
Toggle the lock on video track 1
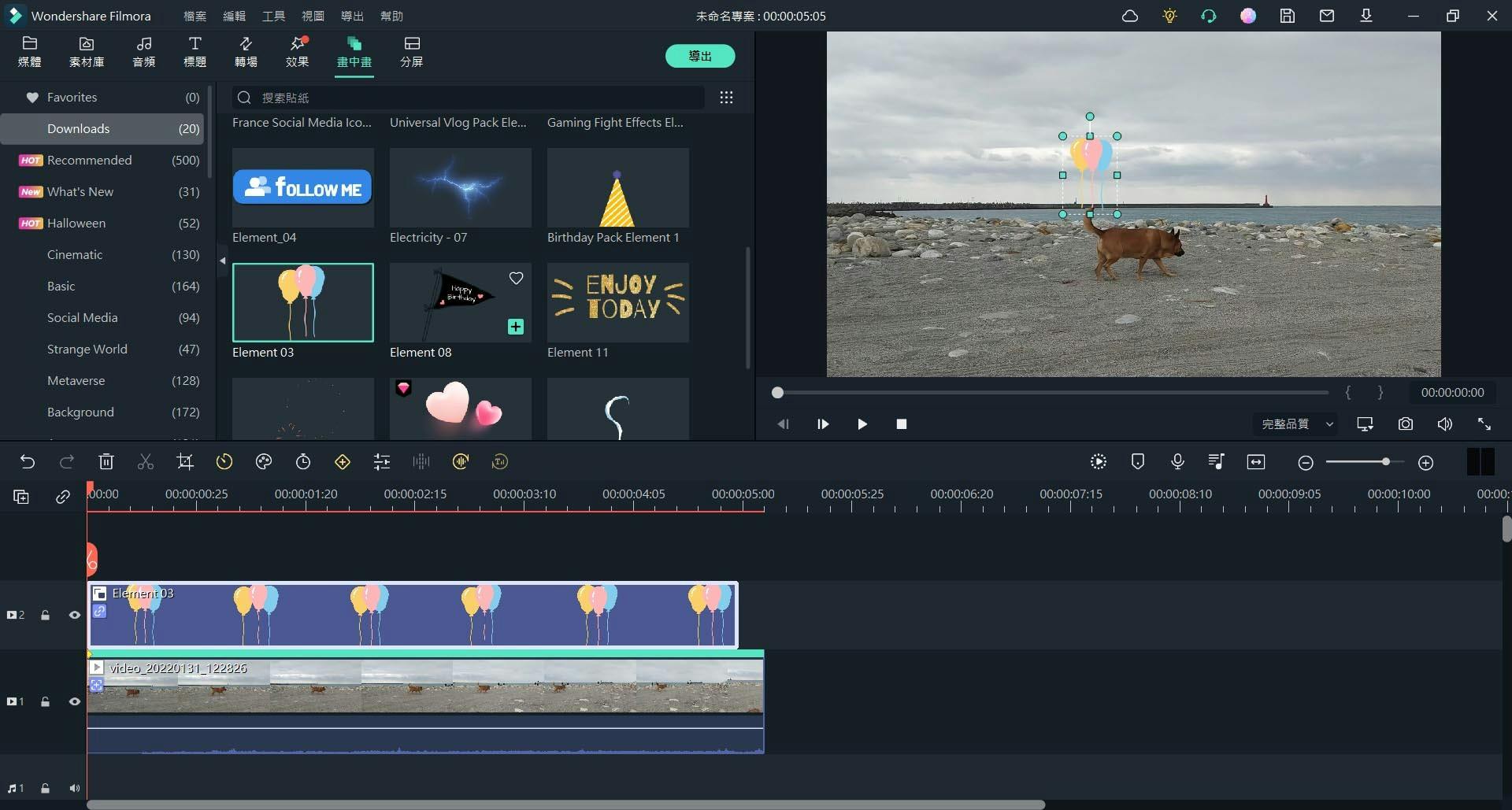(46, 701)
